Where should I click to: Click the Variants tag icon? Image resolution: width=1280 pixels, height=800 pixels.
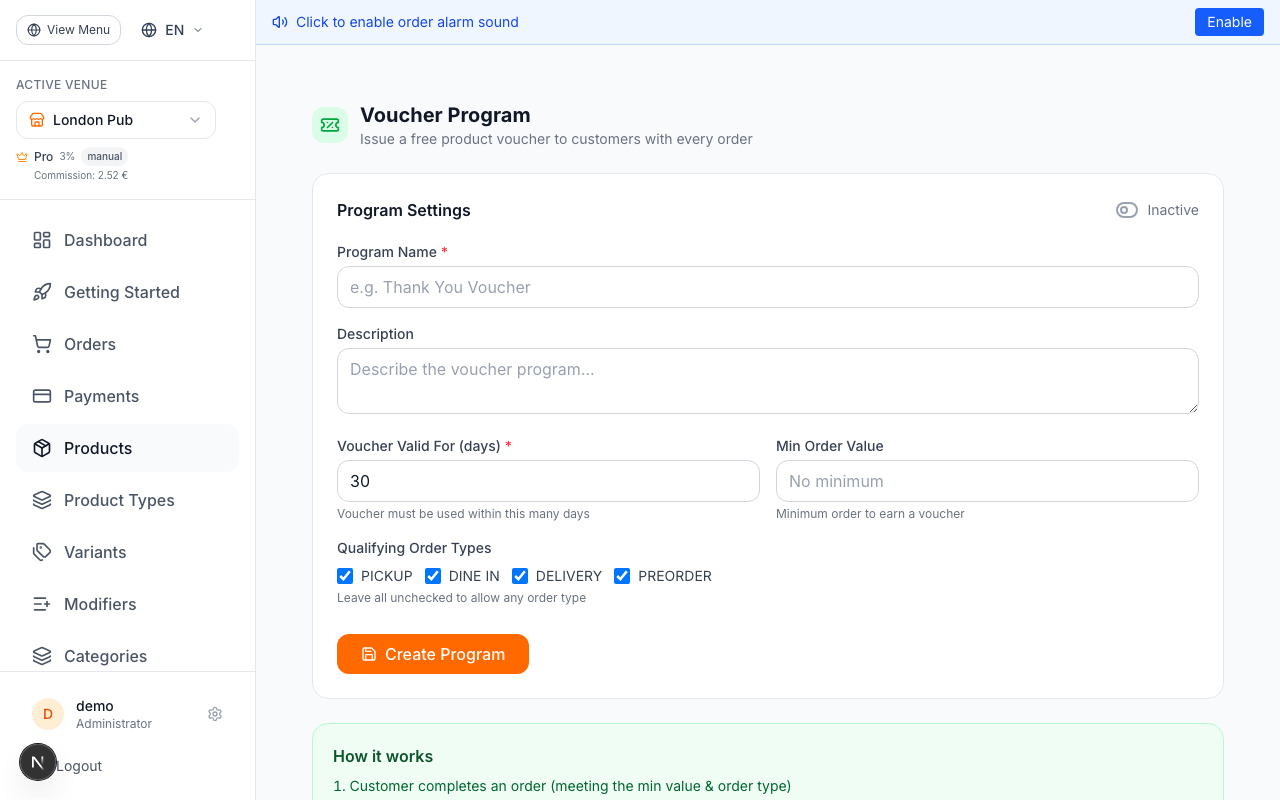pos(42,552)
